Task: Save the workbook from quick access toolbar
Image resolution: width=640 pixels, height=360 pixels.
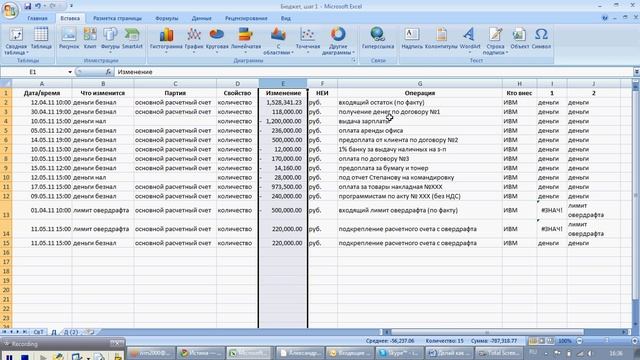Action: click(27, 6)
